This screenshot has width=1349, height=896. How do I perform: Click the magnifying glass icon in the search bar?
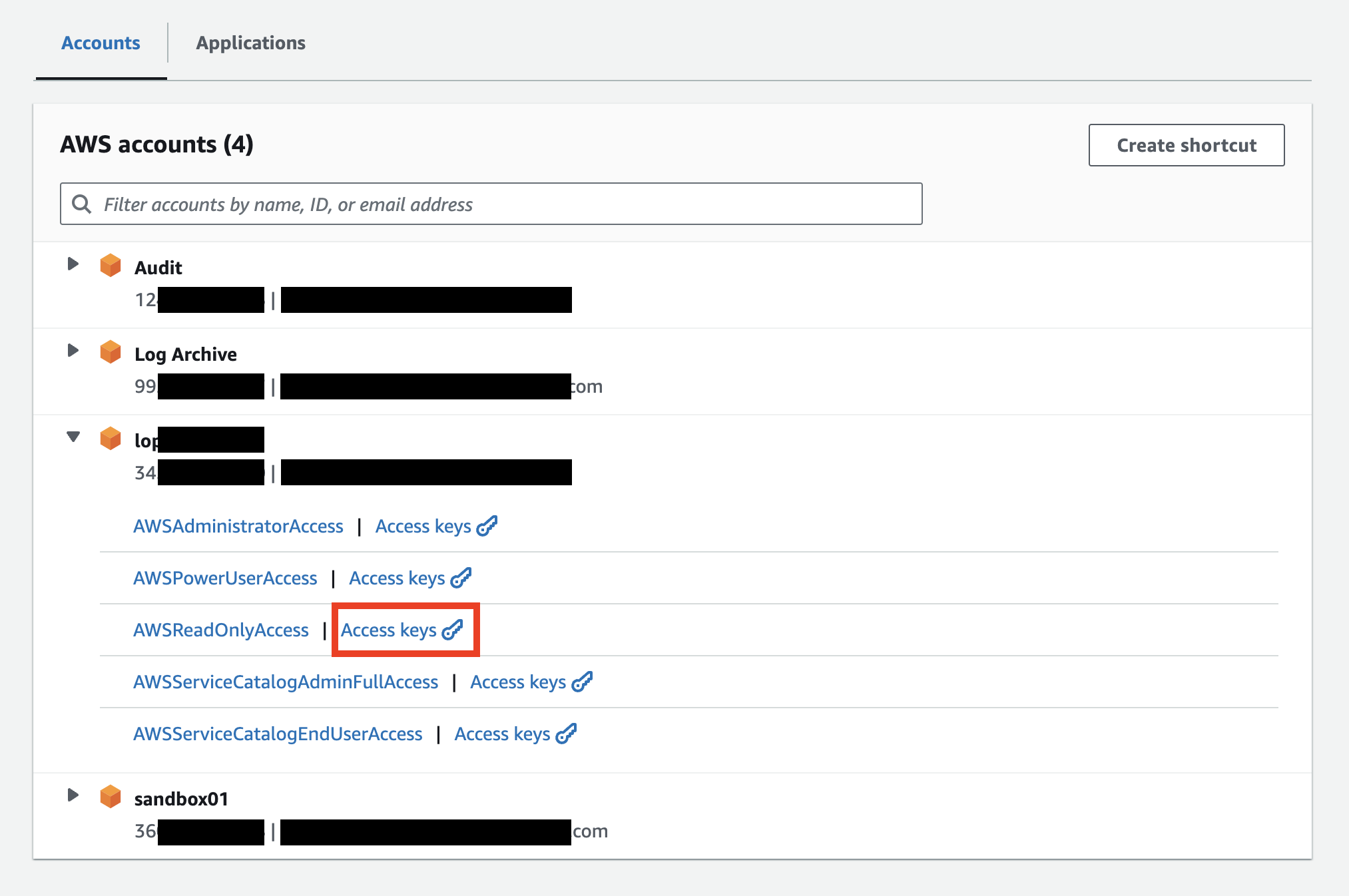point(82,204)
